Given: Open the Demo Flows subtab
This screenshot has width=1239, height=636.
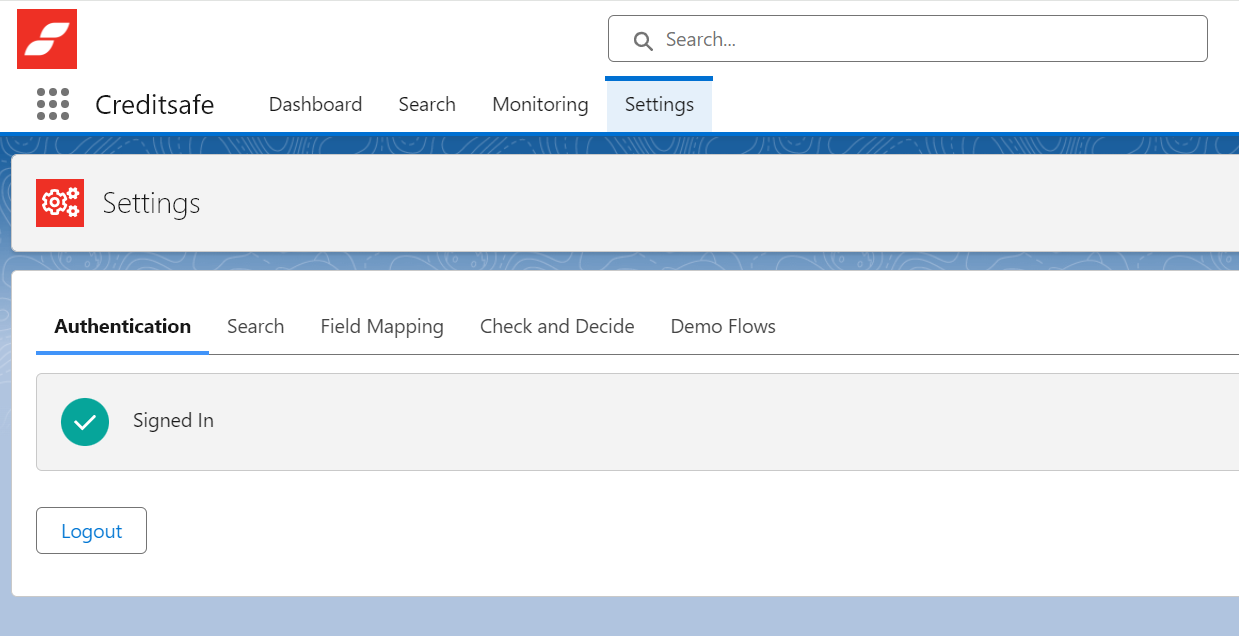Looking at the screenshot, I should (723, 326).
